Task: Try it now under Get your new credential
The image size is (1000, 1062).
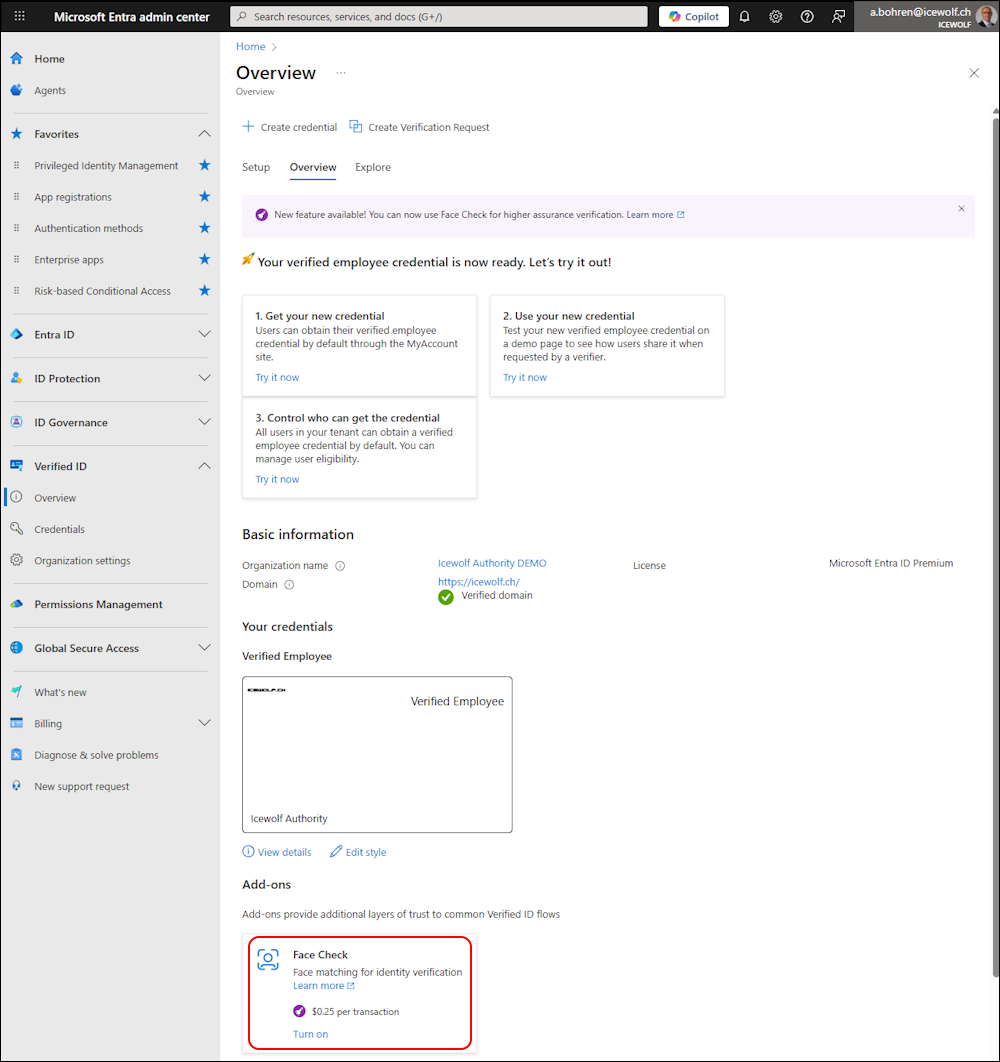Action: coord(277,377)
